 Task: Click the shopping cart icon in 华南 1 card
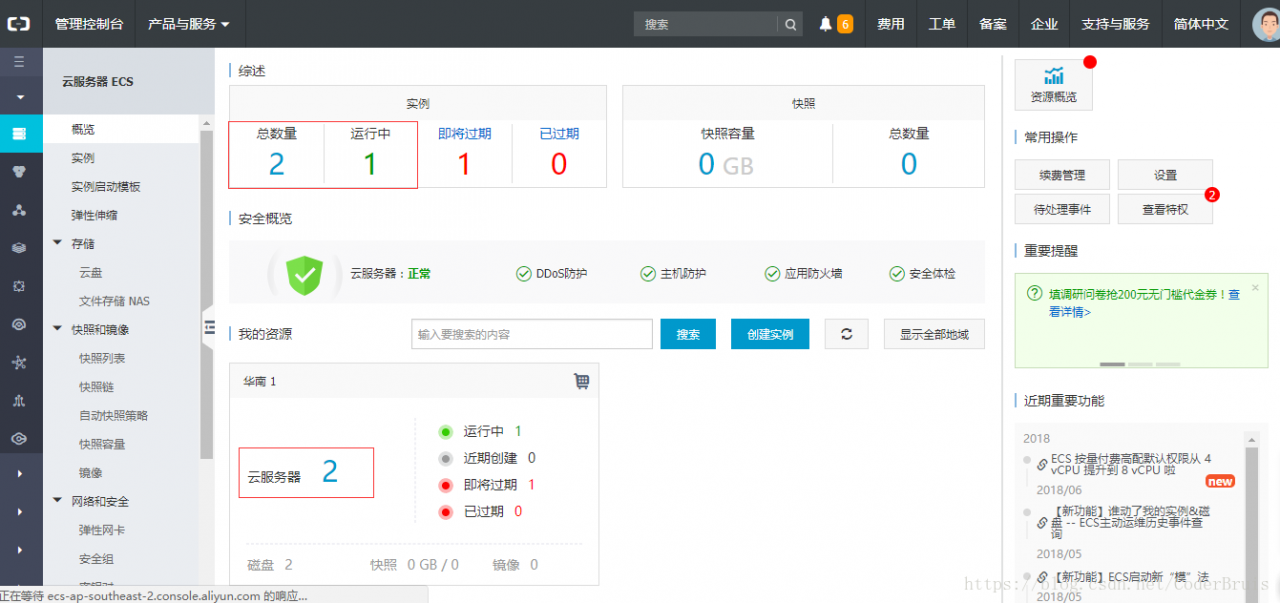pos(581,381)
